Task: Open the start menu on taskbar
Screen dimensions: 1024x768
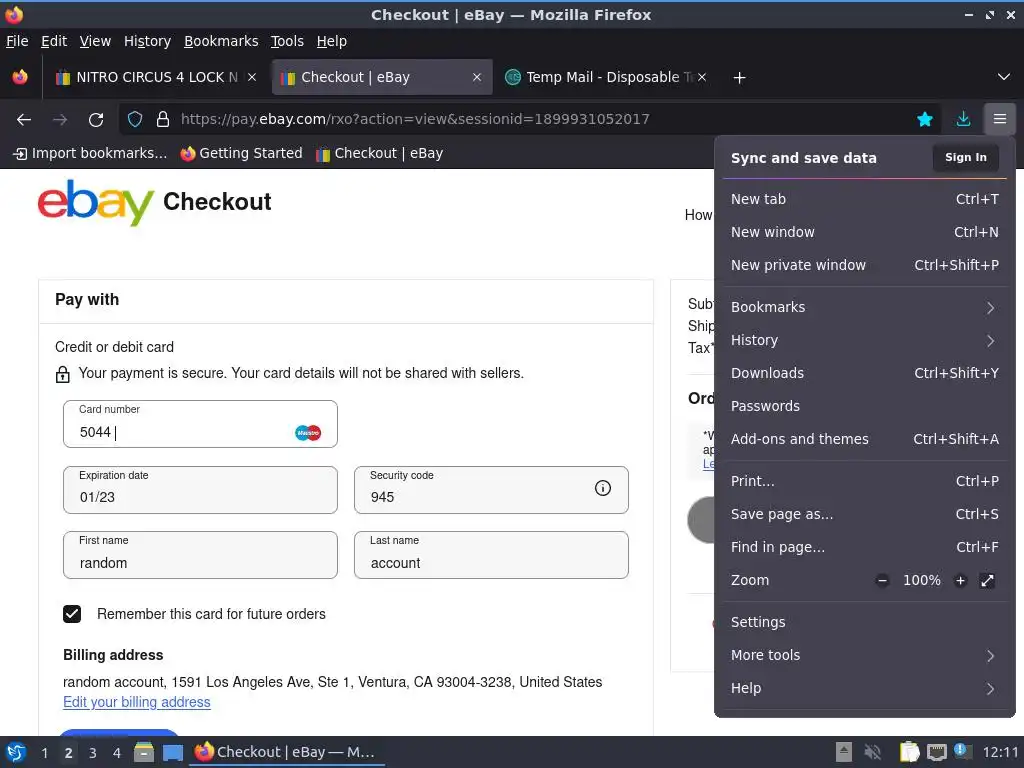Action: click(16, 752)
